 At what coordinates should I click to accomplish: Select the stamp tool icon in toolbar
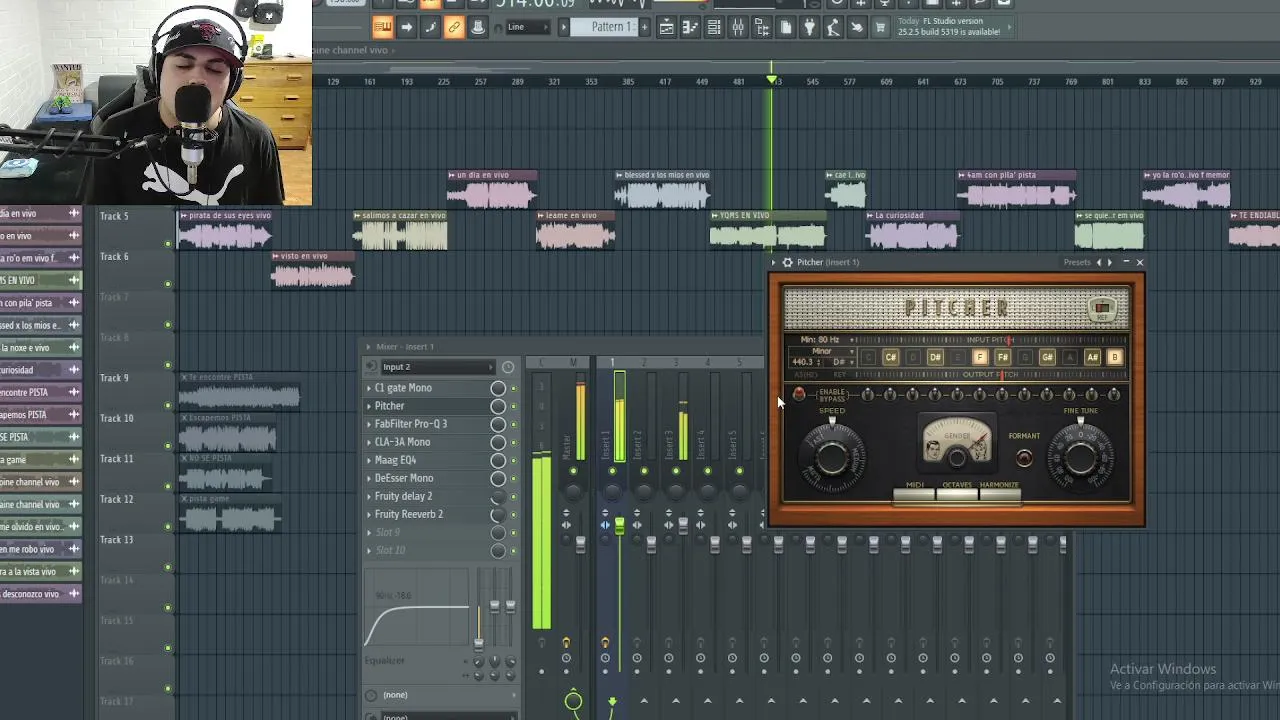click(x=478, y=27)
